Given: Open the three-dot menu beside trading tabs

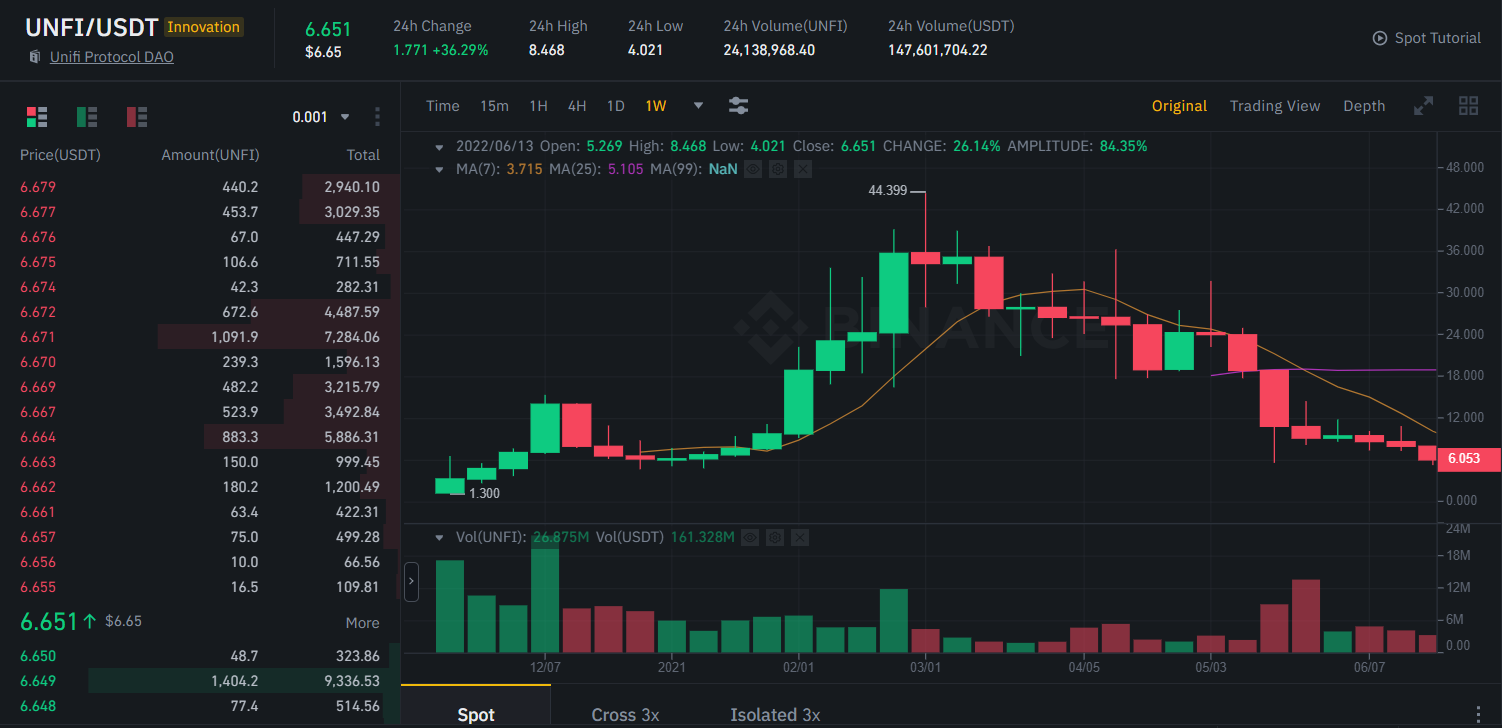Looking at the screenshot, I should (x=1478, y=714).
